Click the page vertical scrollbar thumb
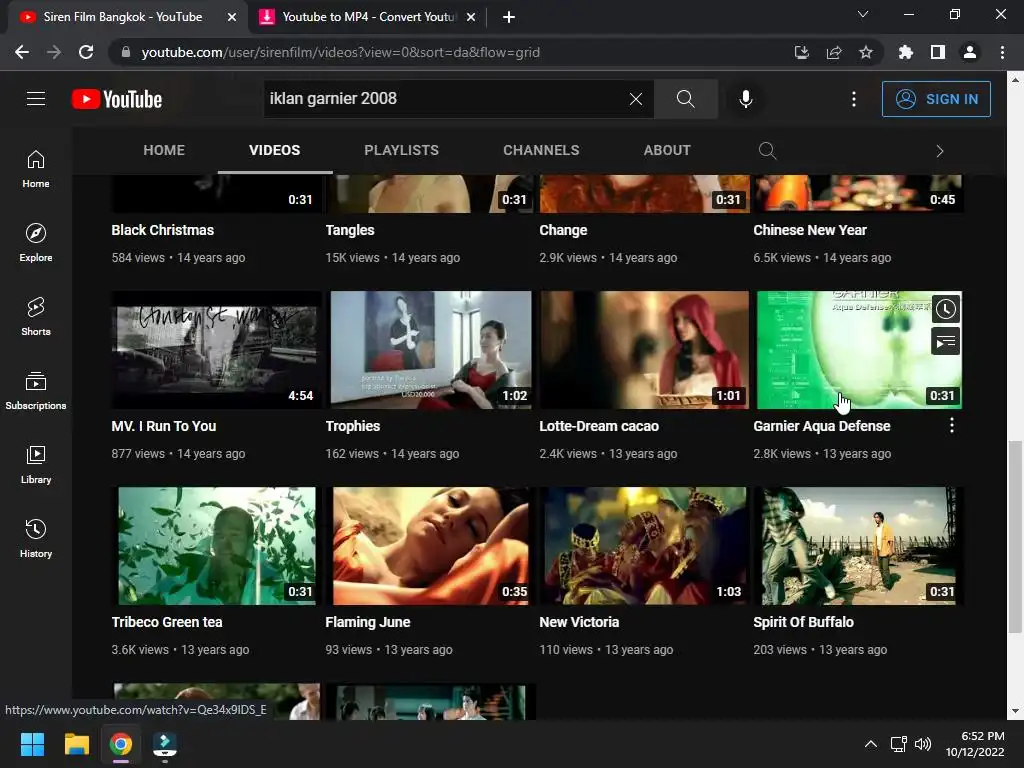 tap(1014, 537)
